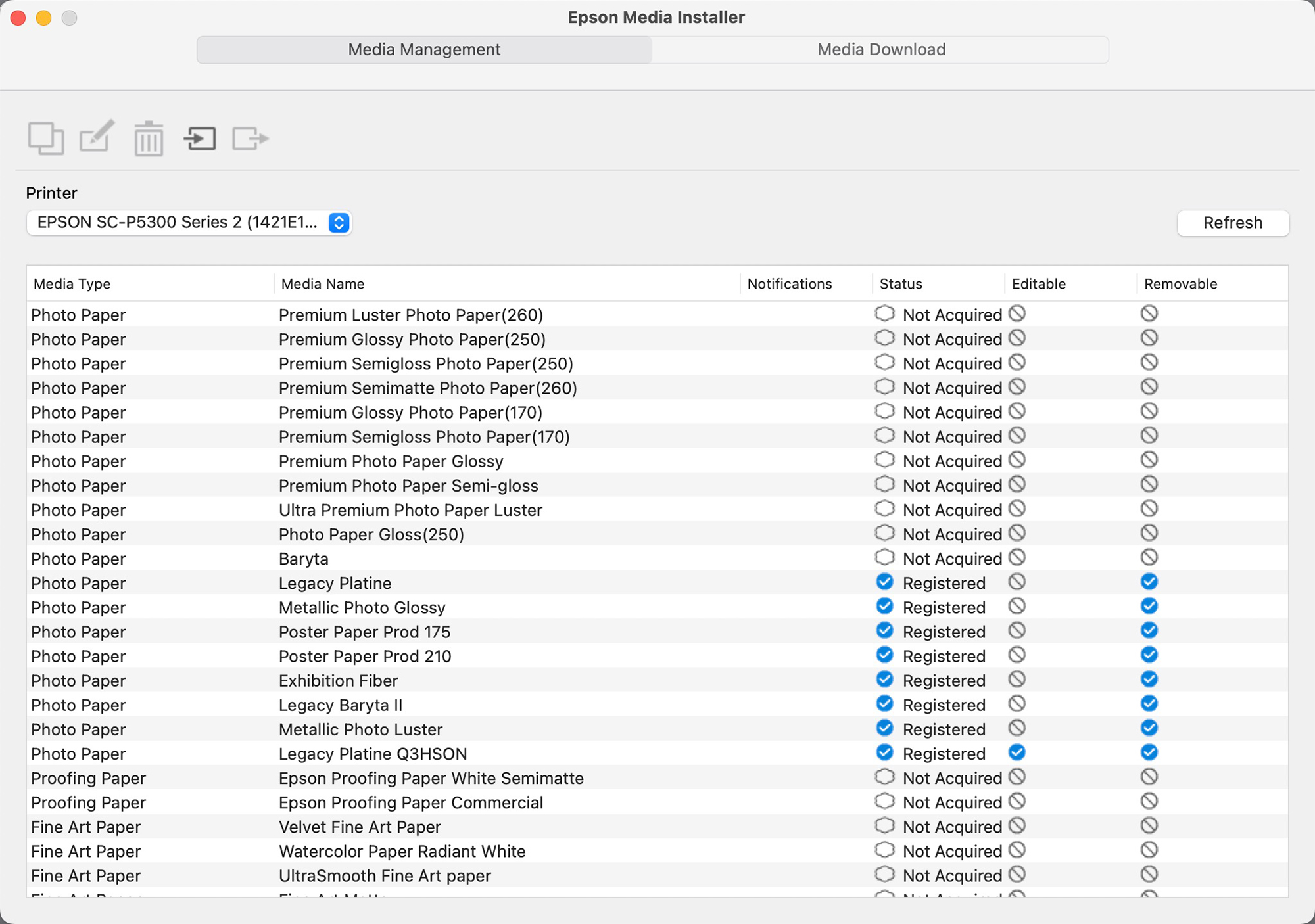Viewport: 1315px width, 924px height.
Task: Select the Legacy Platine media name
Action: (x=335, y=583)
